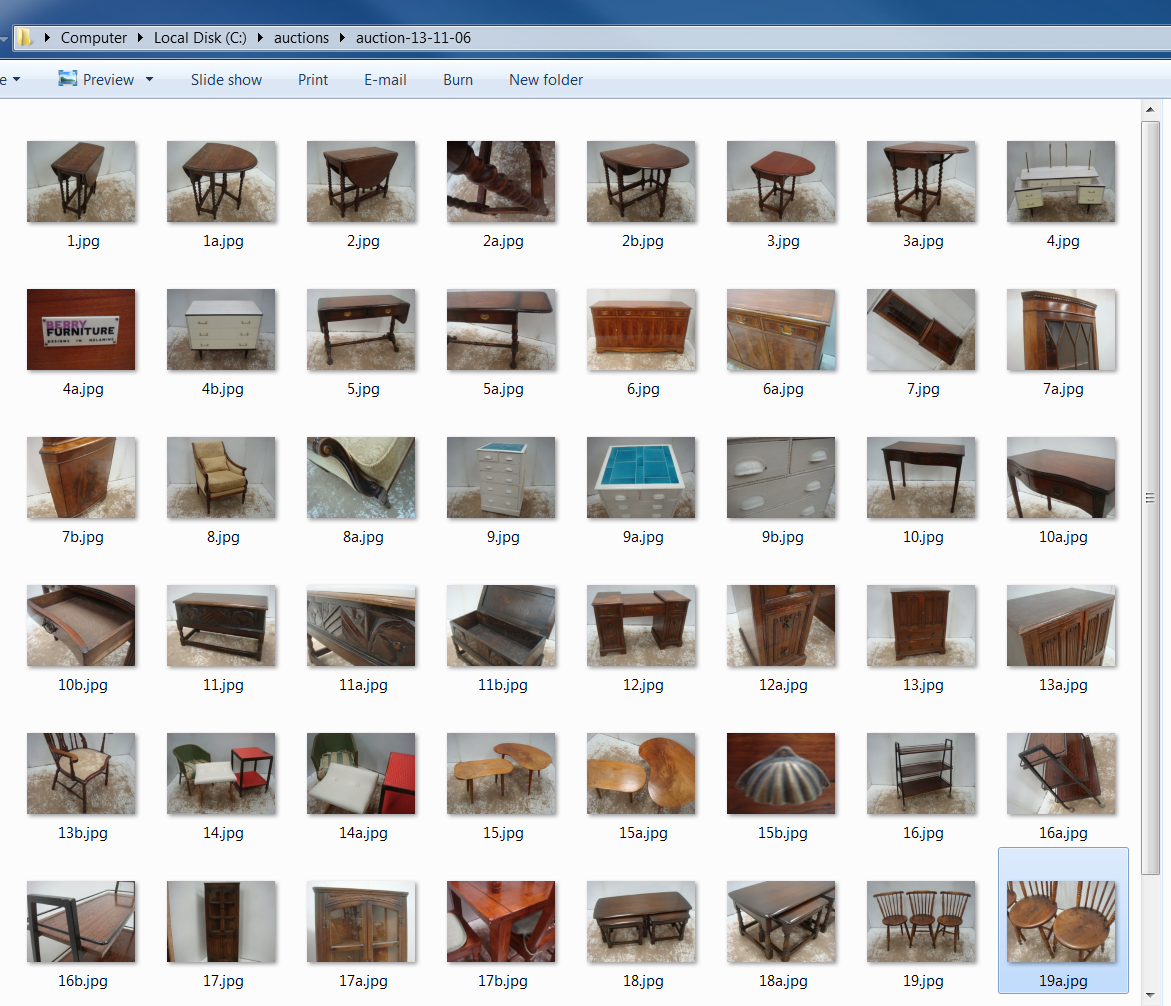Select the highlighted 19a.jpg thumbnail

tap(1062, 922)
